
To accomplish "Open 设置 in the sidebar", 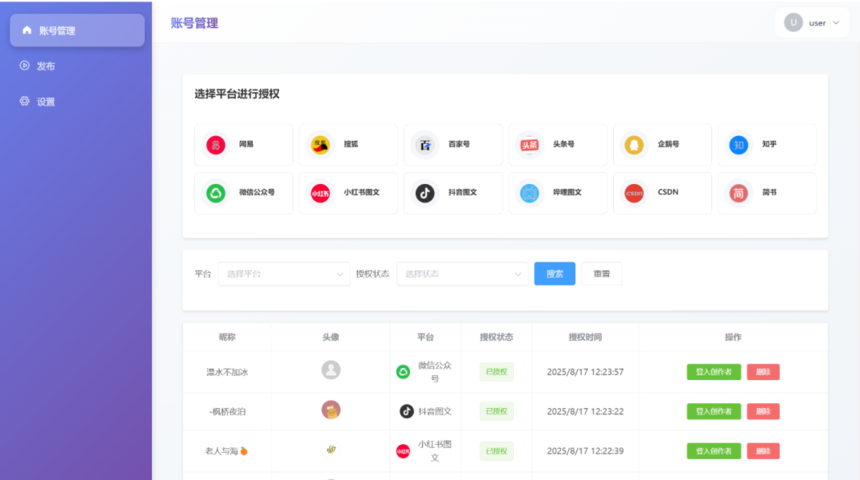I will 77,101.
